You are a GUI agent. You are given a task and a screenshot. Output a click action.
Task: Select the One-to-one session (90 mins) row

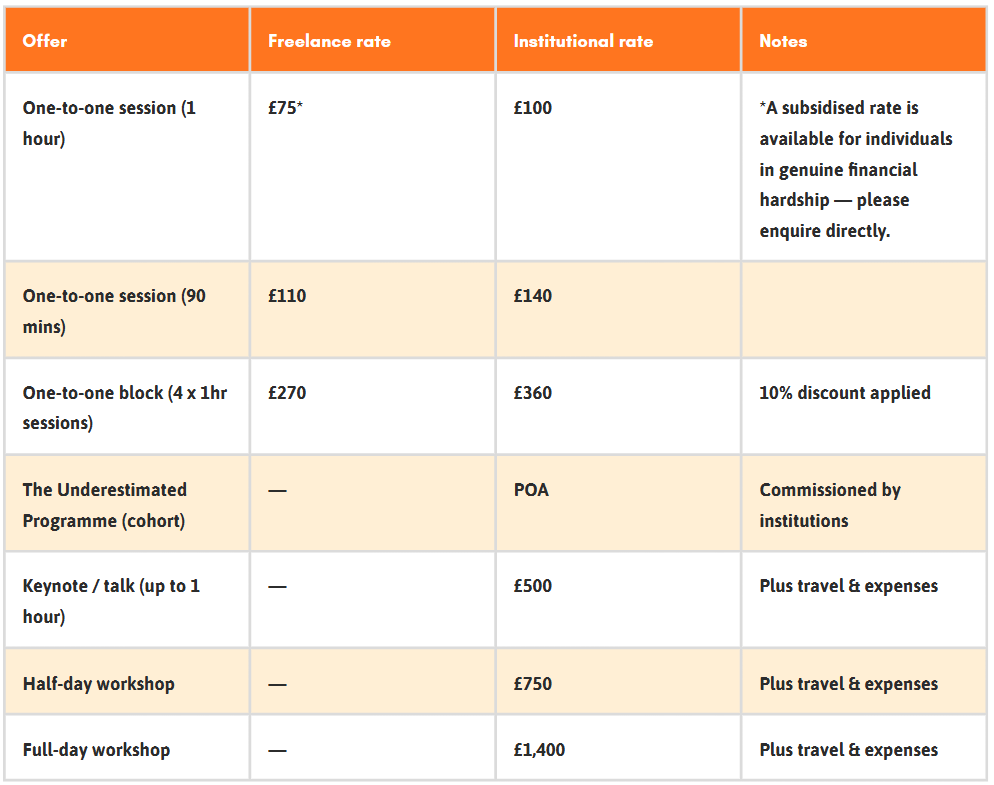(114, 311)
